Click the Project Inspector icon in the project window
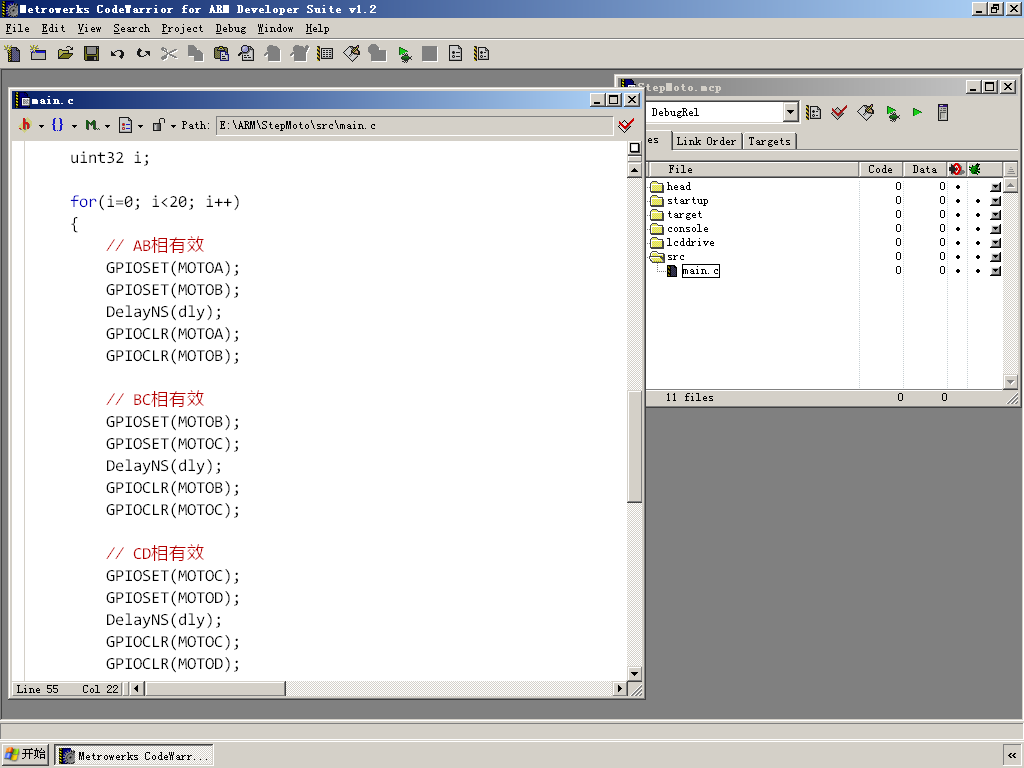1024x768 pixels. pyautogui.click(x=942, y=112)
